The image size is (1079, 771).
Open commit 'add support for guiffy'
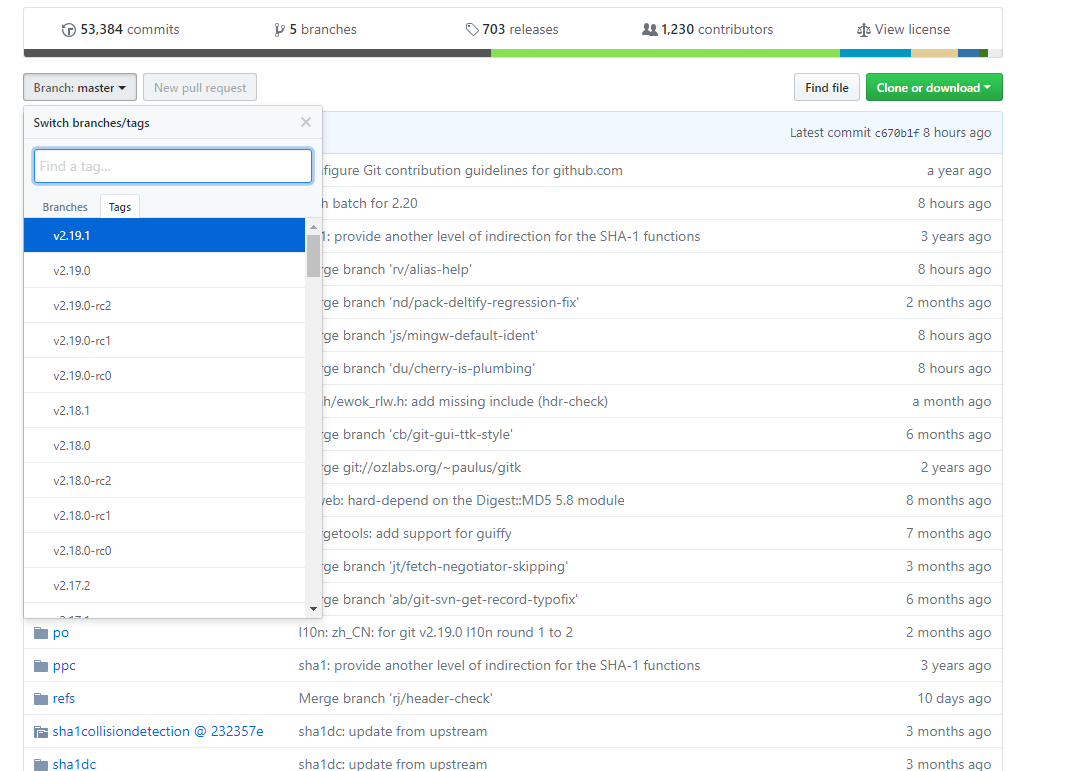417,534
